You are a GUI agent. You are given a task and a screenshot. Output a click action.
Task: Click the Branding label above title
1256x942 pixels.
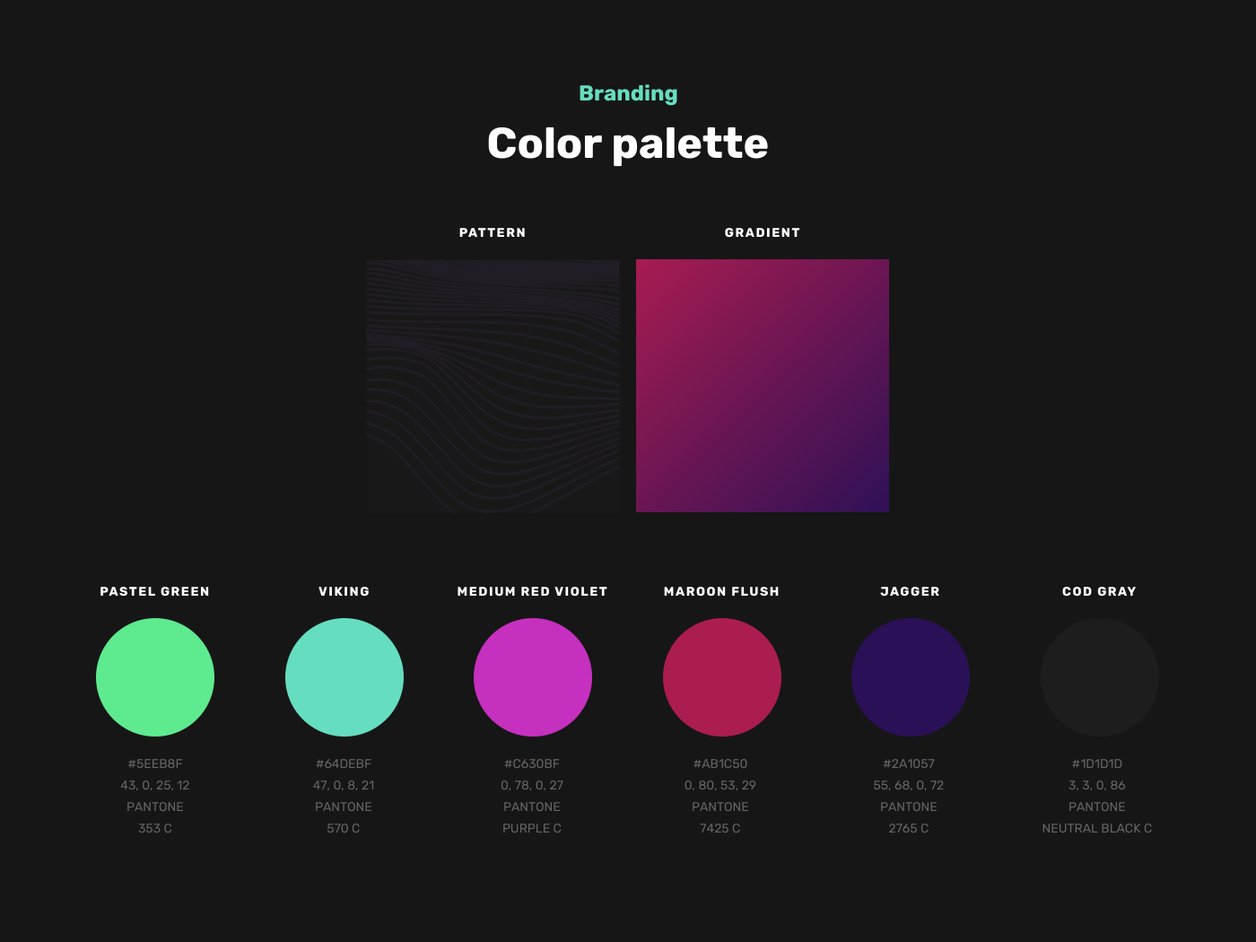628,94
